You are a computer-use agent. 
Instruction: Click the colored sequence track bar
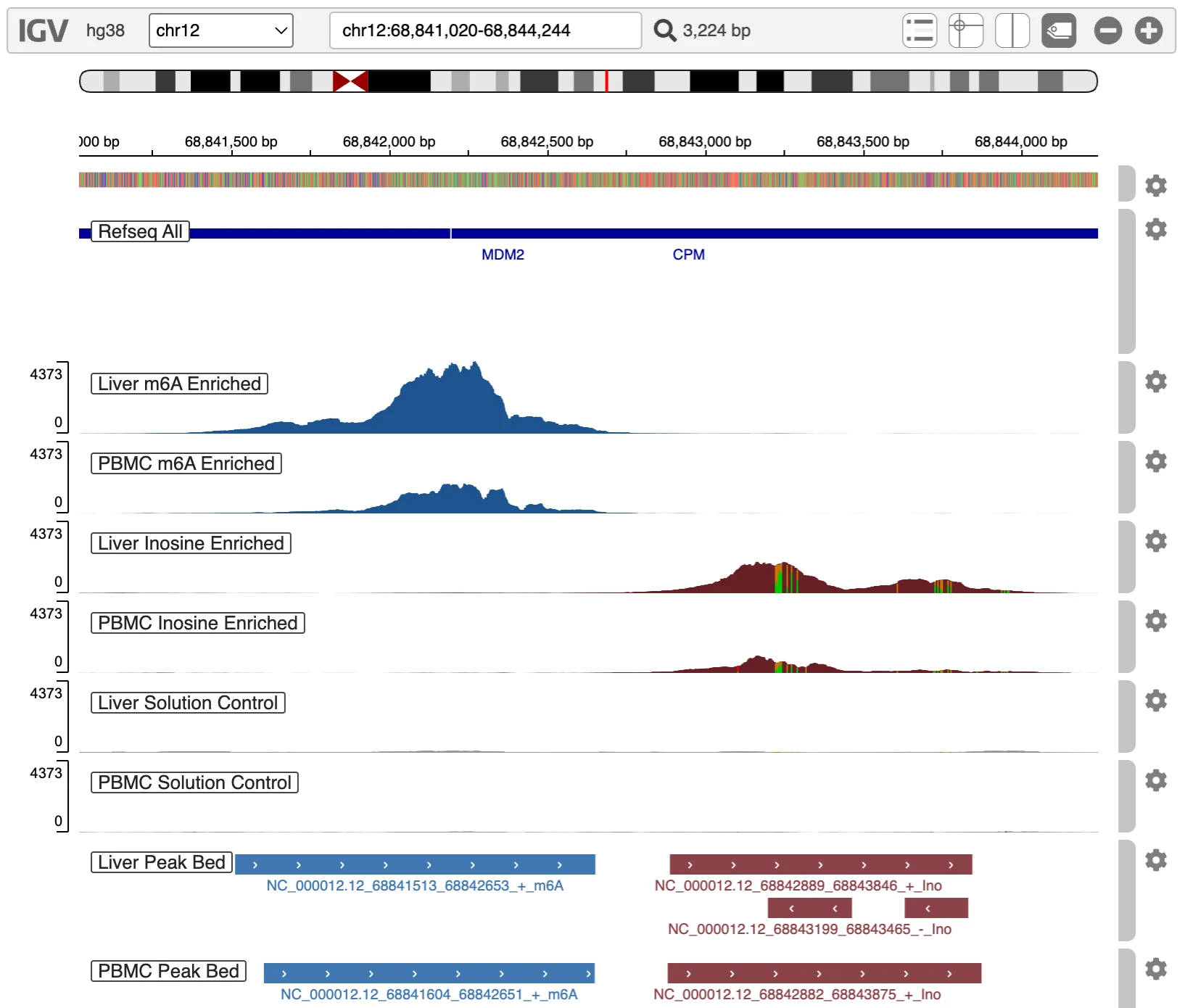(x=587, y=180)
